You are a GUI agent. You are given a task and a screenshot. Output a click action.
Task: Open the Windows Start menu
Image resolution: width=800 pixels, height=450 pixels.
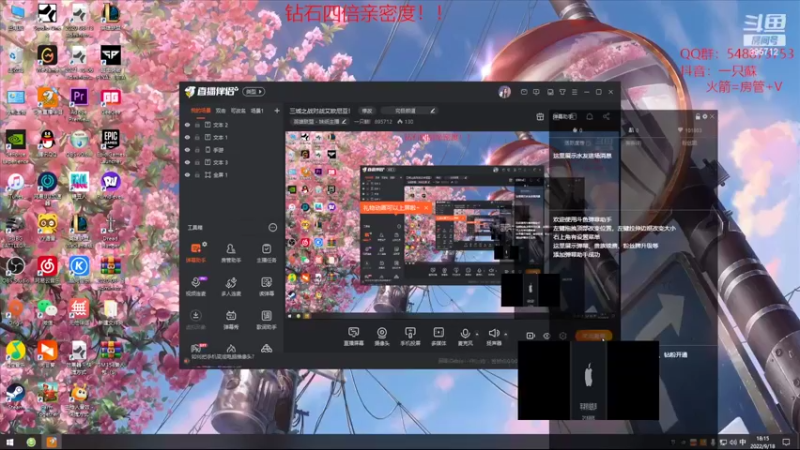pyautogui.click(x=9, y=442)
